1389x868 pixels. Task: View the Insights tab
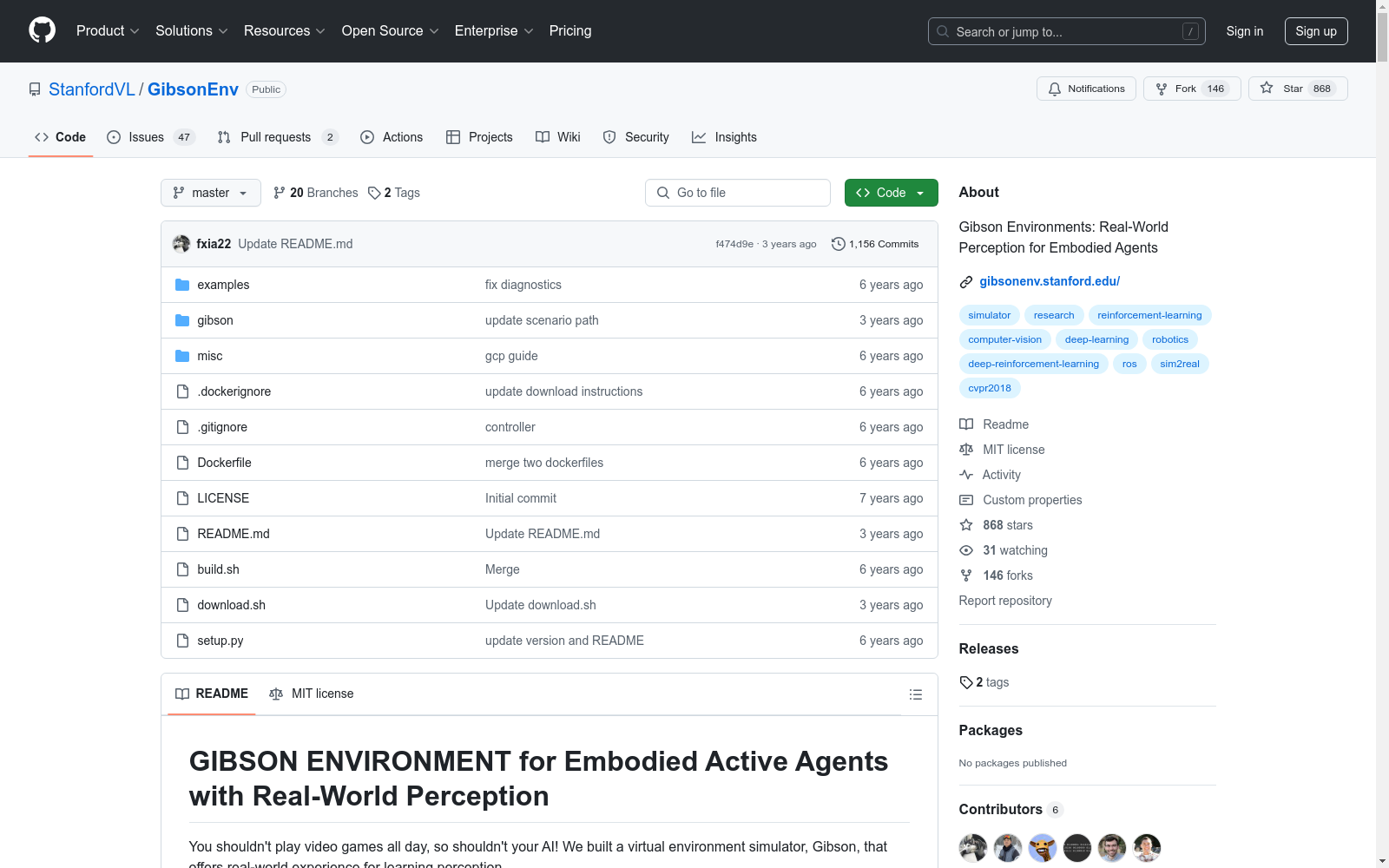click(725, 137)
